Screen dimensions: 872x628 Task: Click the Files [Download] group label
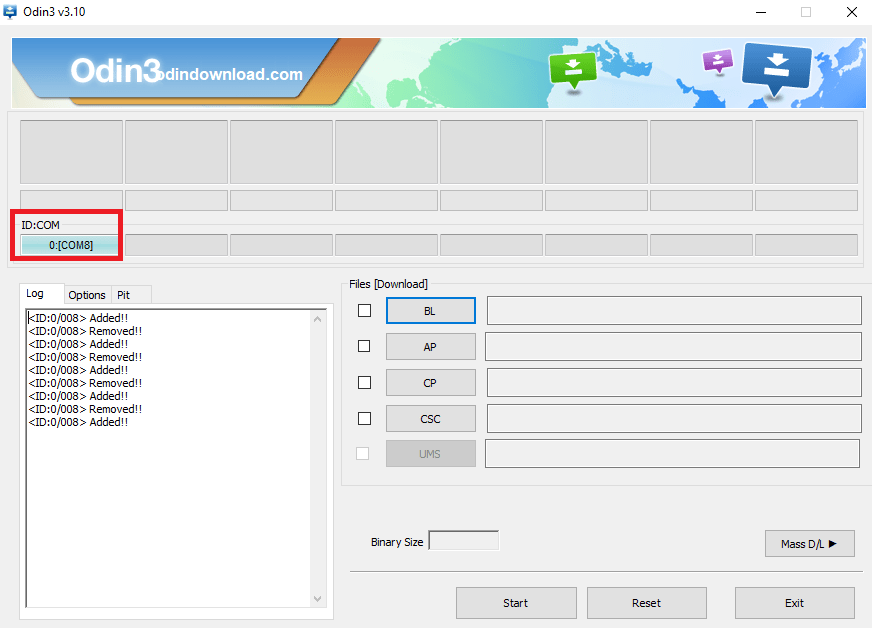pos(388,284)
